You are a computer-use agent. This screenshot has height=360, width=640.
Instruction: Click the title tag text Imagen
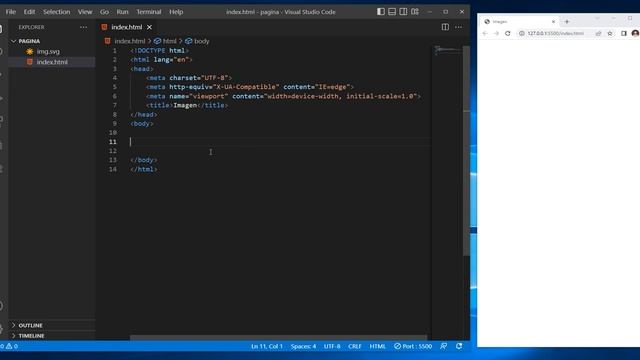[x=185, y=105]
